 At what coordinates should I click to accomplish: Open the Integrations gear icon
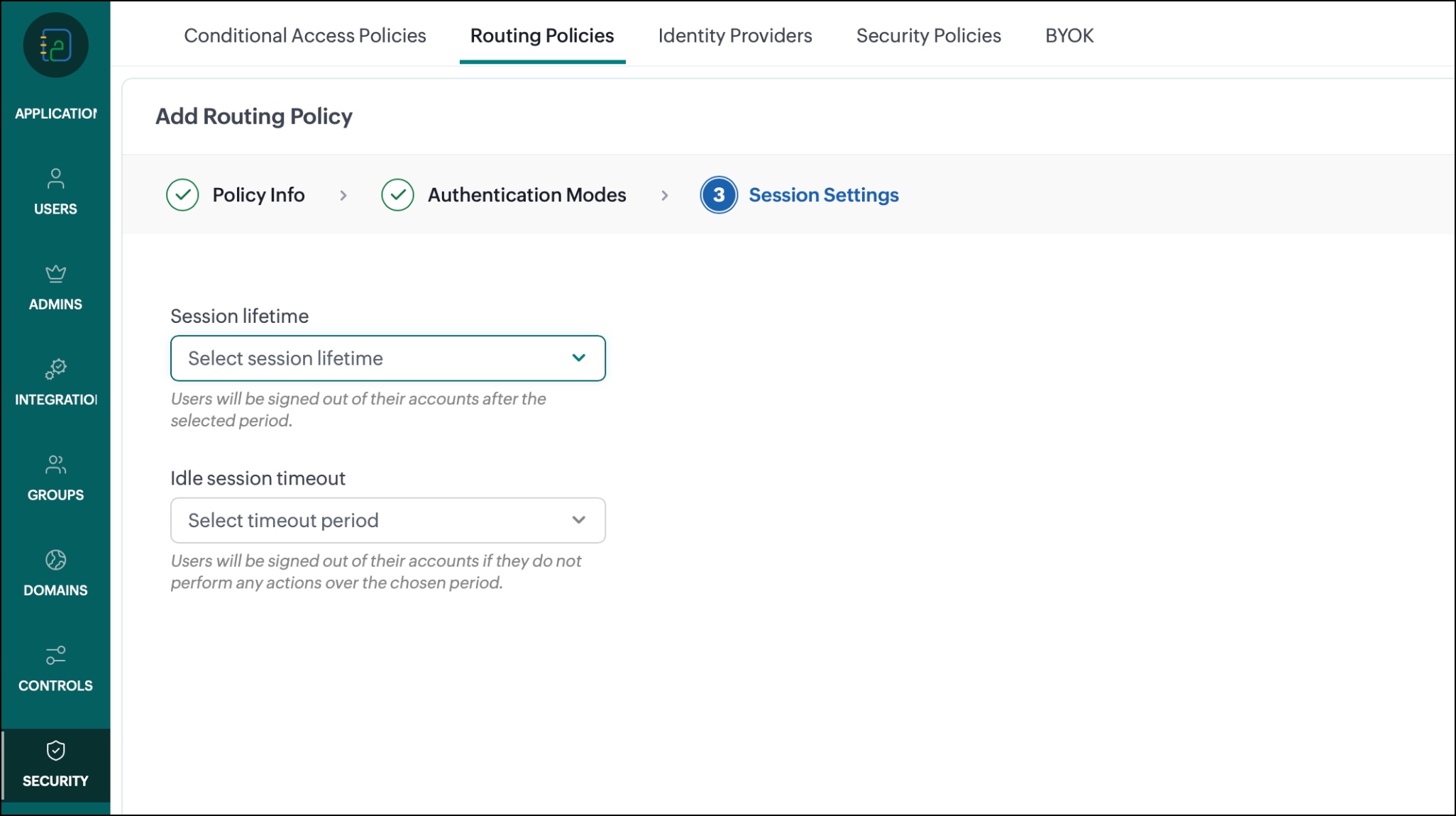click(55, 369)
